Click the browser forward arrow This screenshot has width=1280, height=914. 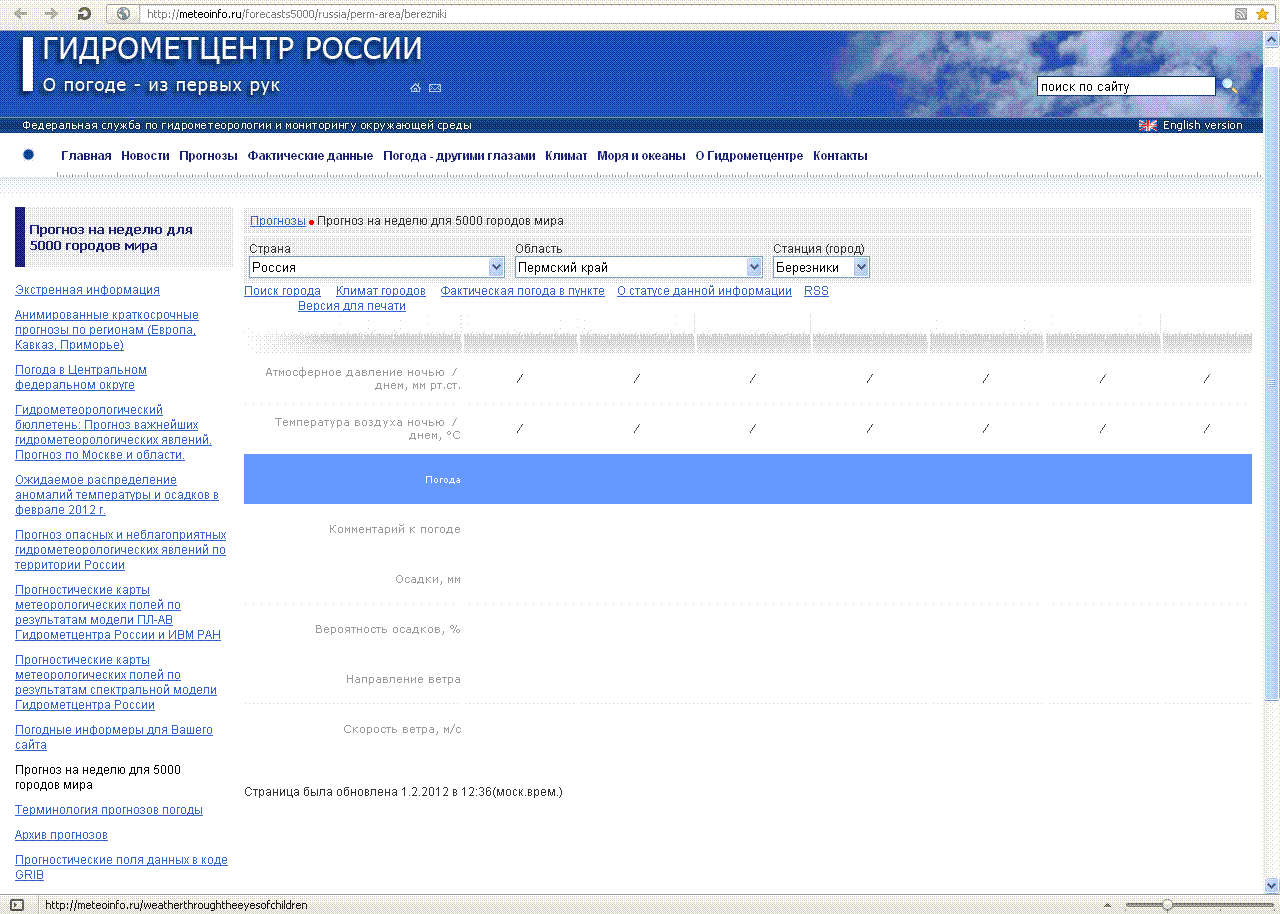(x=52, y=14)
